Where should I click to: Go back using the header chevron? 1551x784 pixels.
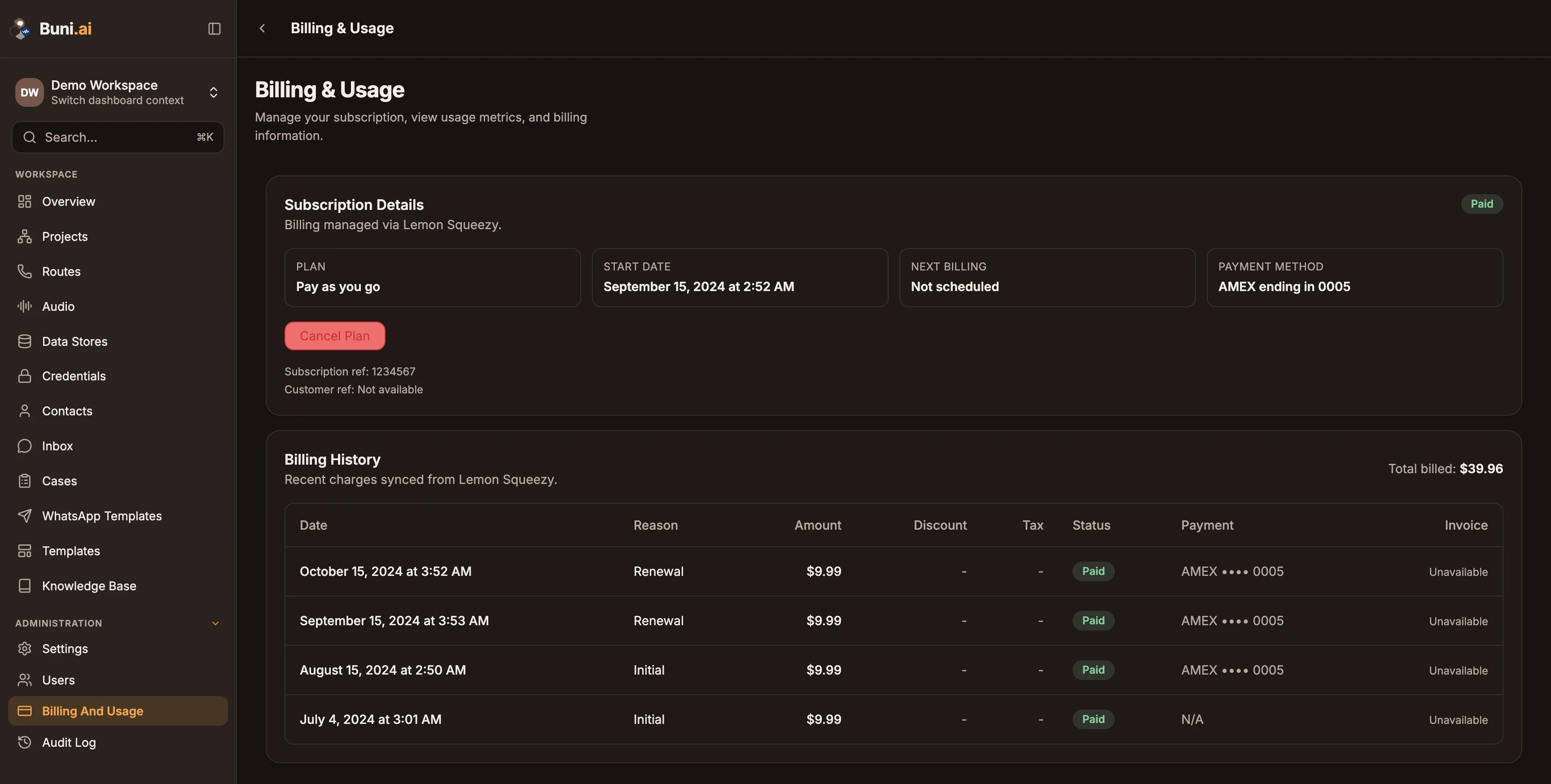(263, 28)
